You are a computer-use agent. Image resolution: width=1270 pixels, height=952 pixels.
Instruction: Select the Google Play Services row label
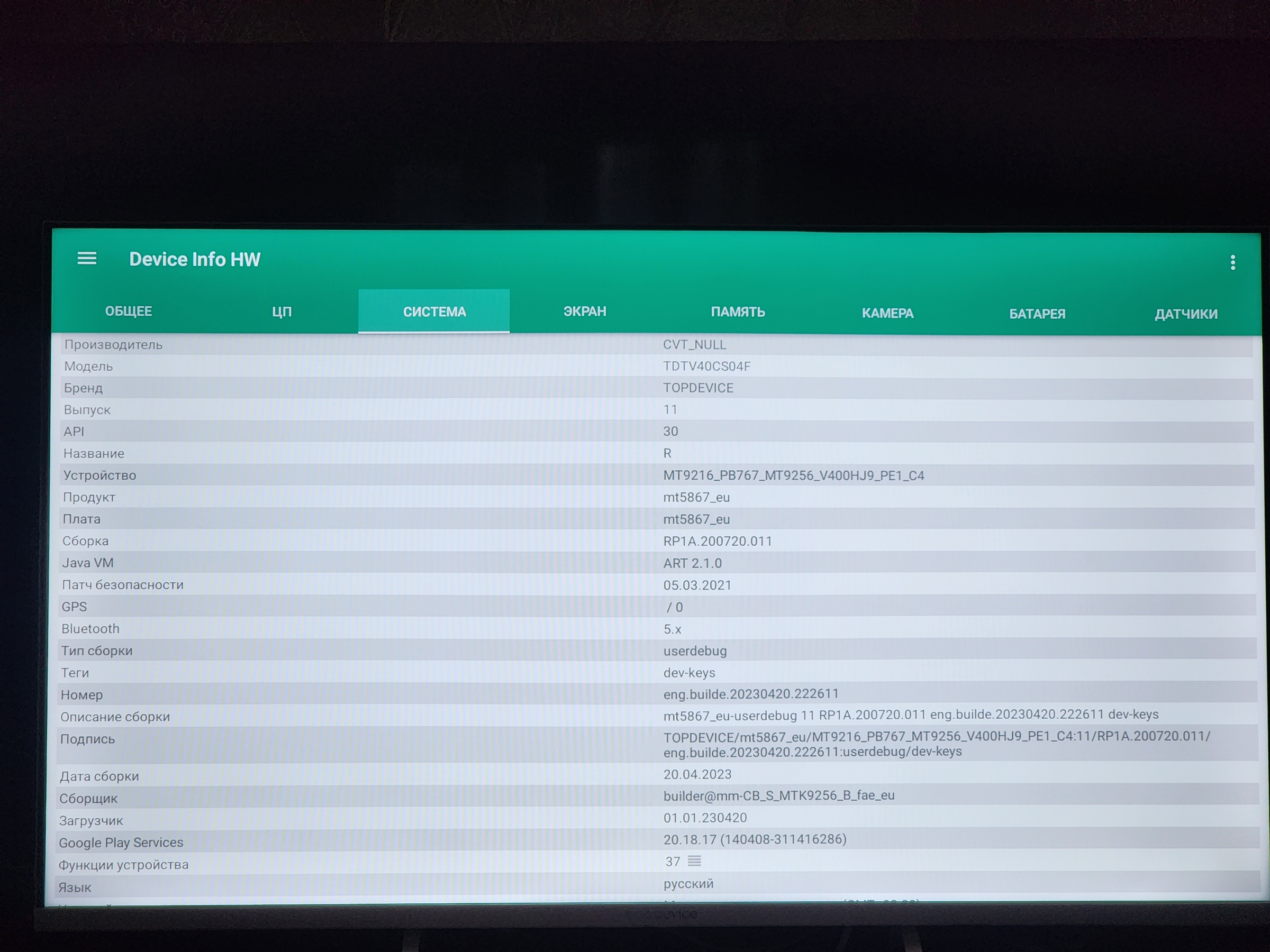(121, 843)
